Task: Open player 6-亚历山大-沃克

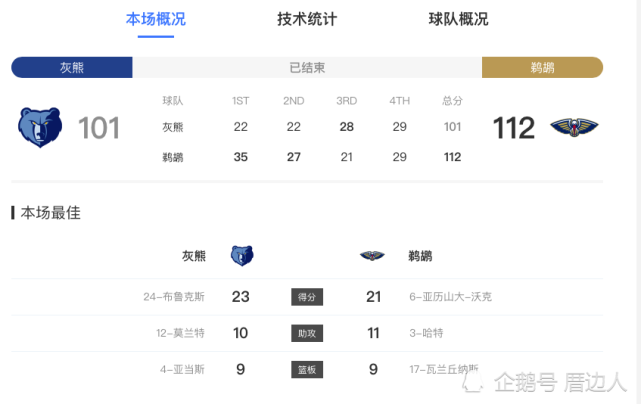Action: pos(450,297)
